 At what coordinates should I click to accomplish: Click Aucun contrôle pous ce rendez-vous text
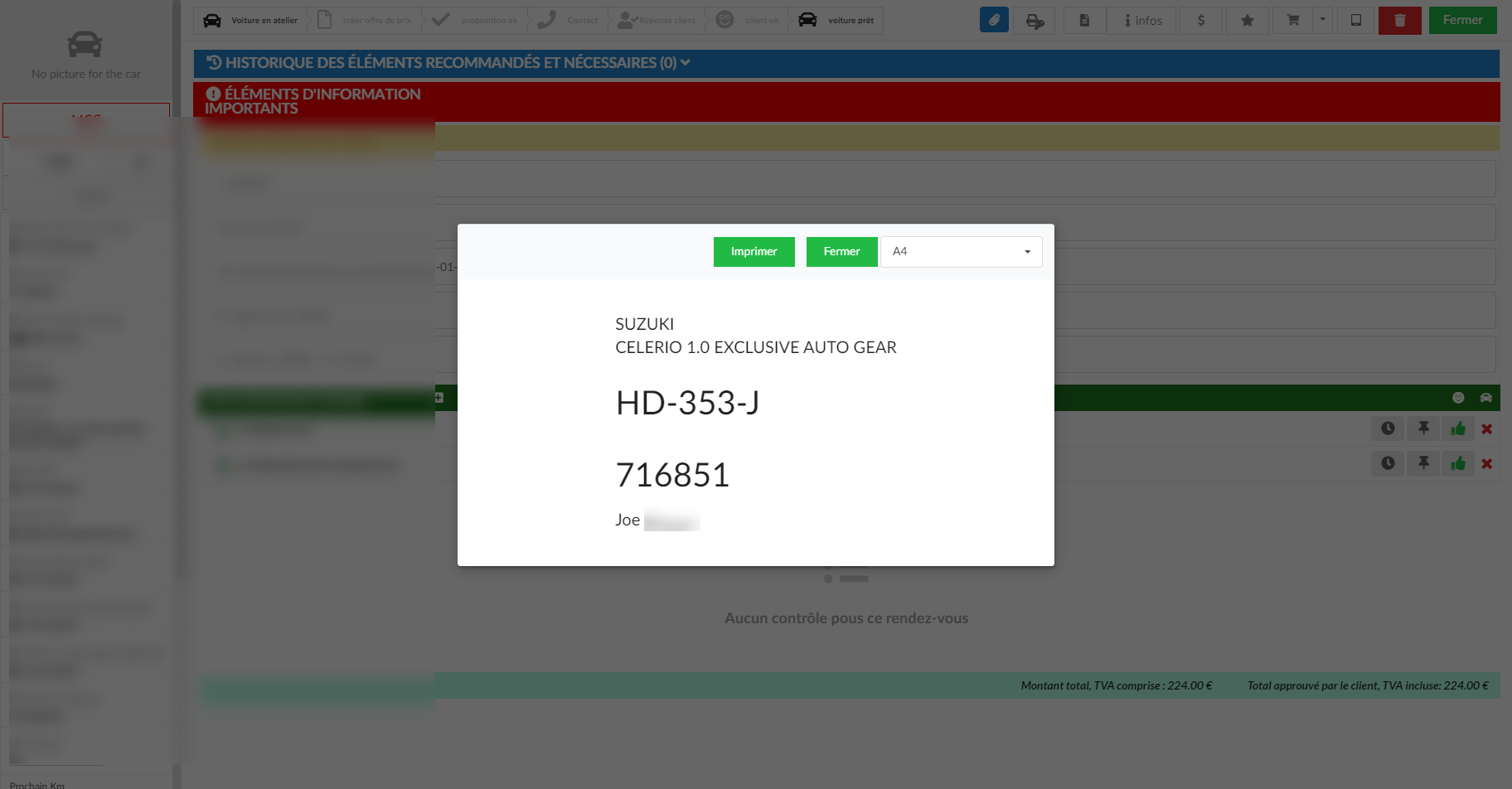click(x=846, y=618)
